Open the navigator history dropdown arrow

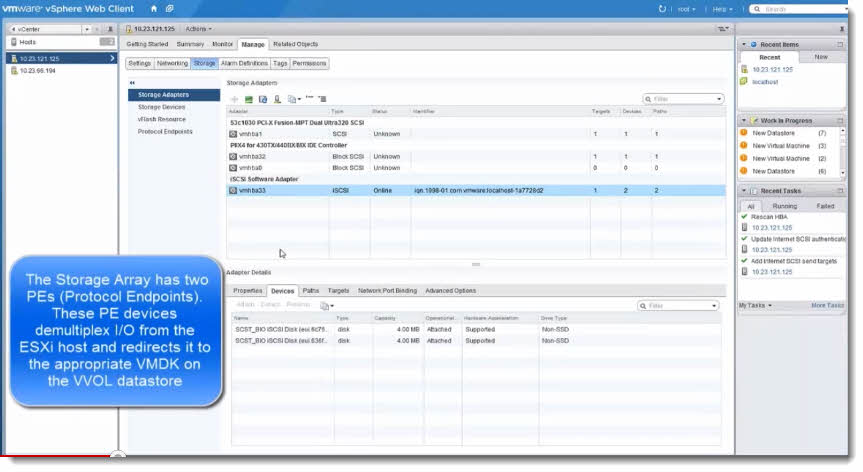[x=86, y=29]
